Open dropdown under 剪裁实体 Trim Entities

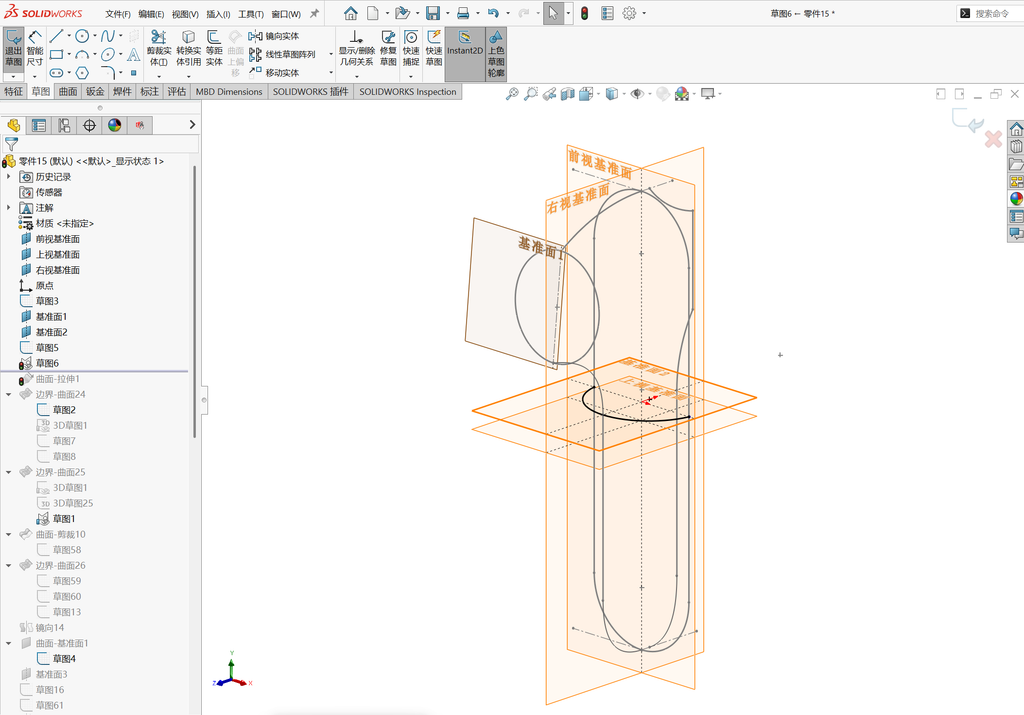point(159,76)
